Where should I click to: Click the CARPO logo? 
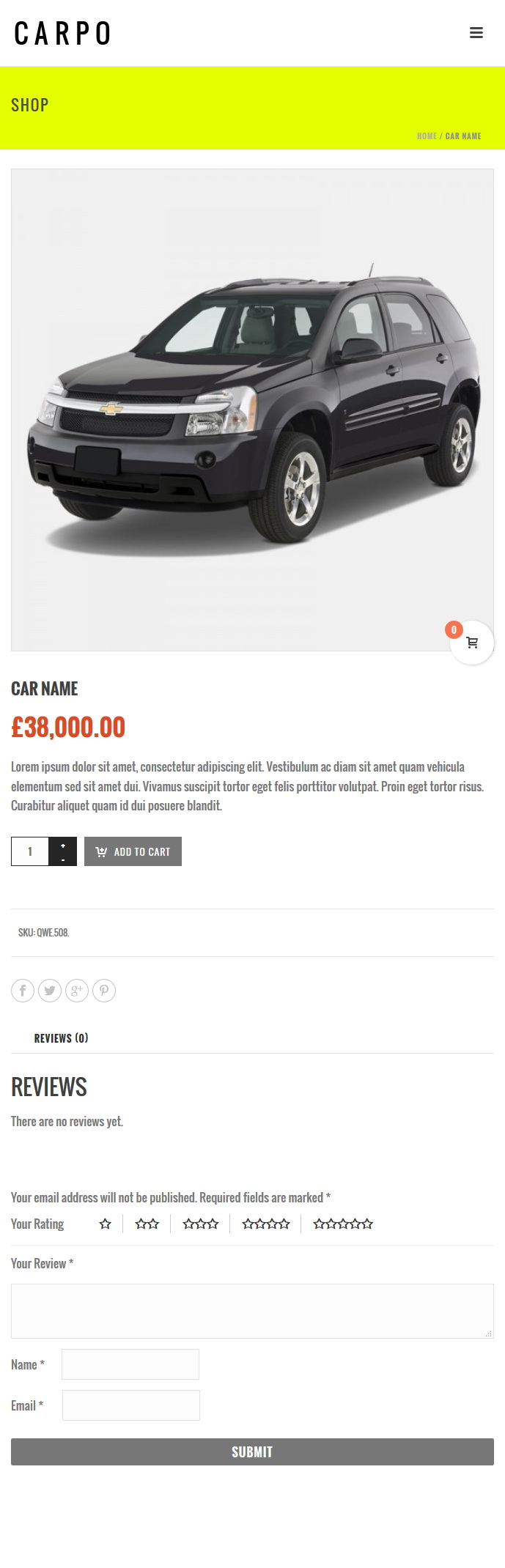[62, 34]
